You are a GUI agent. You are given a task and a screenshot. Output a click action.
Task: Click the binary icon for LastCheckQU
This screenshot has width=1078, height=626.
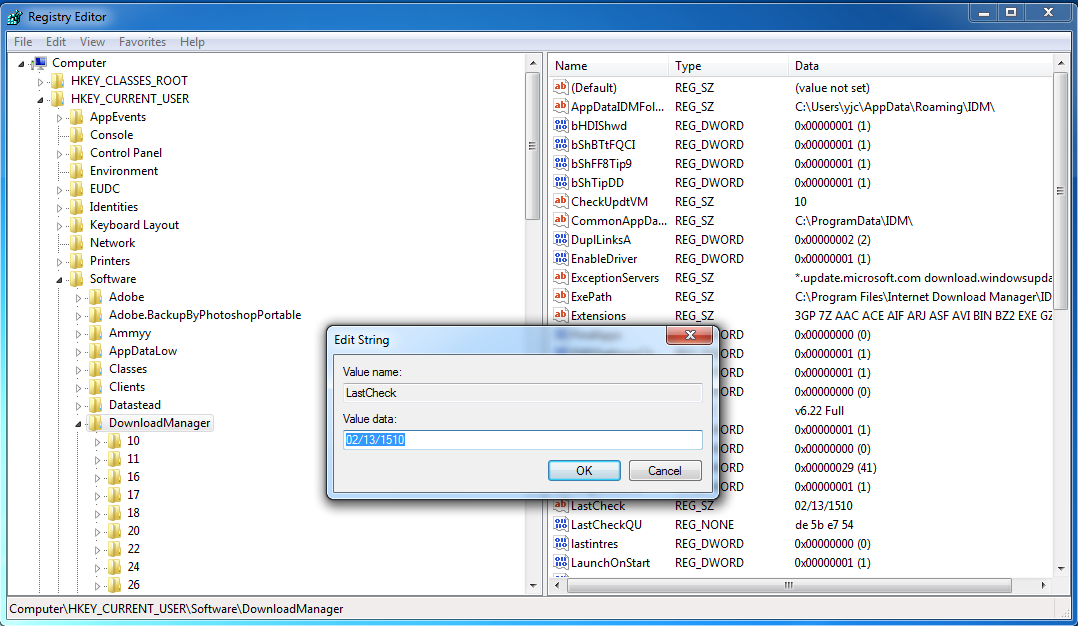point(561,524)
